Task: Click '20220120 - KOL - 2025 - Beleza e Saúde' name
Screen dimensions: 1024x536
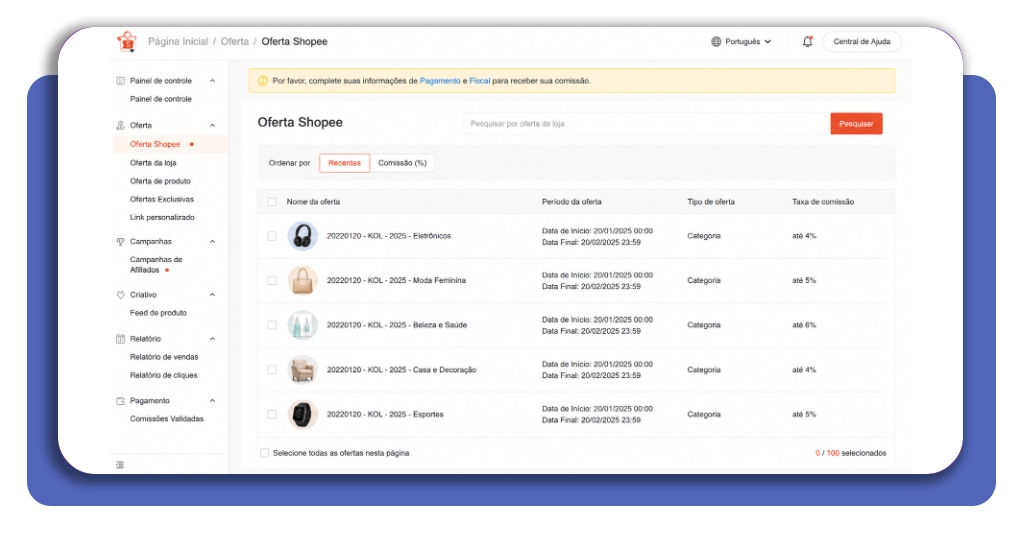Action: pos(396,325)
